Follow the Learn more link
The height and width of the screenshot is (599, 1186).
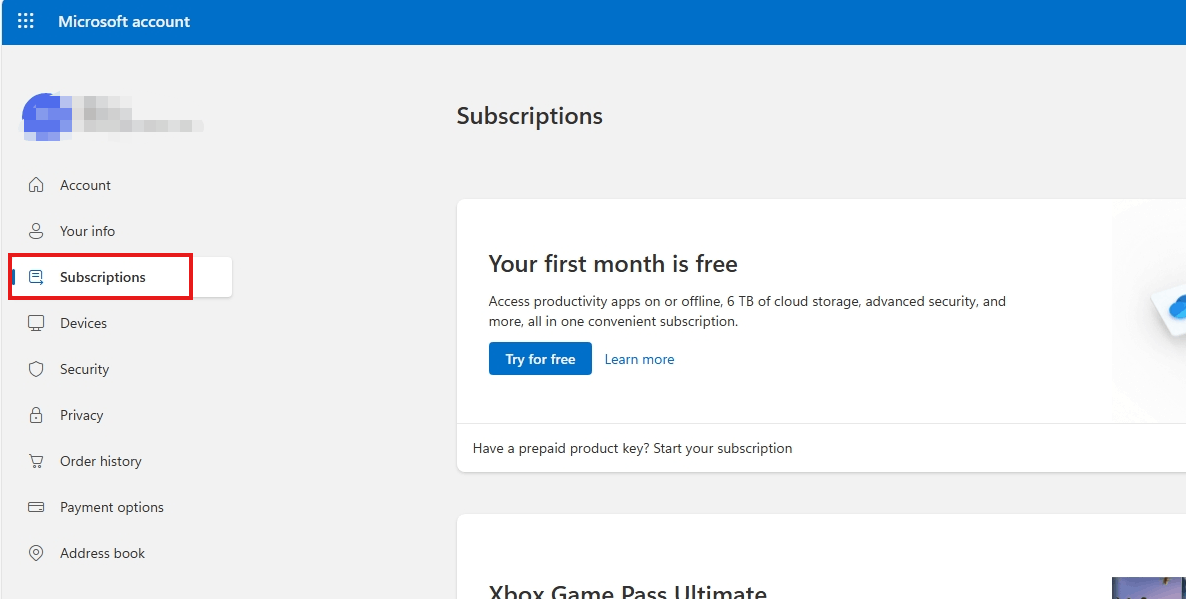[639, 359]
